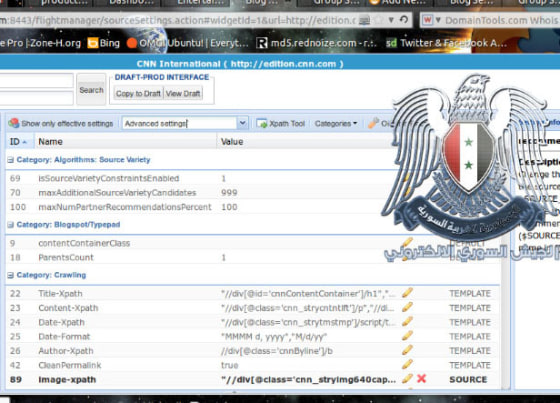Open OMG! Ubuntu! bookmark
This screenshot has width=560, height=403.
188,43
